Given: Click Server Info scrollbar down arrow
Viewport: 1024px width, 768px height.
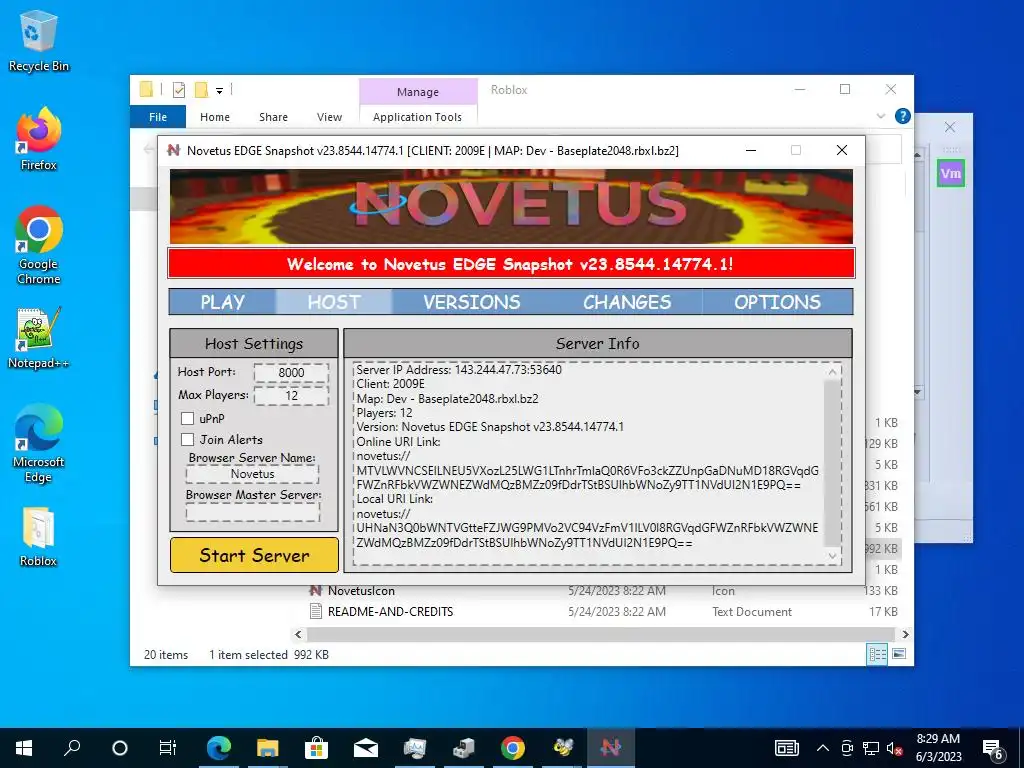Looking at the screenshot, I should (x=832, y=556).
